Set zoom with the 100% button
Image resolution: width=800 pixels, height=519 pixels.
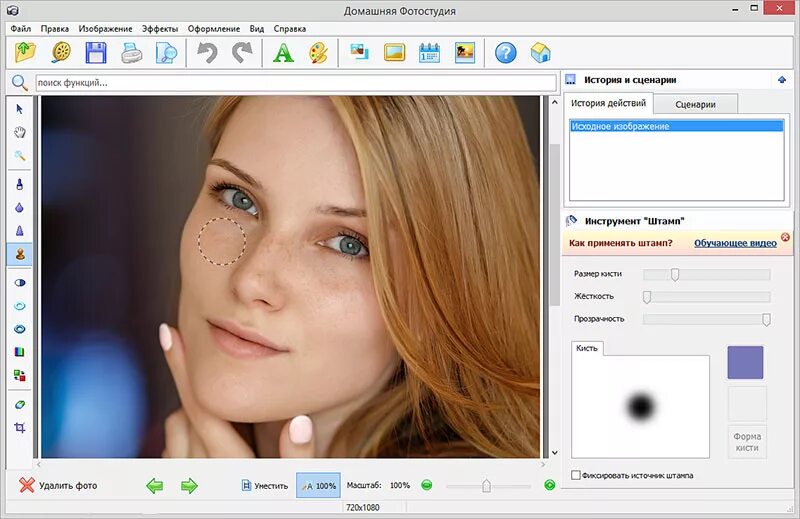coord(318,486)
